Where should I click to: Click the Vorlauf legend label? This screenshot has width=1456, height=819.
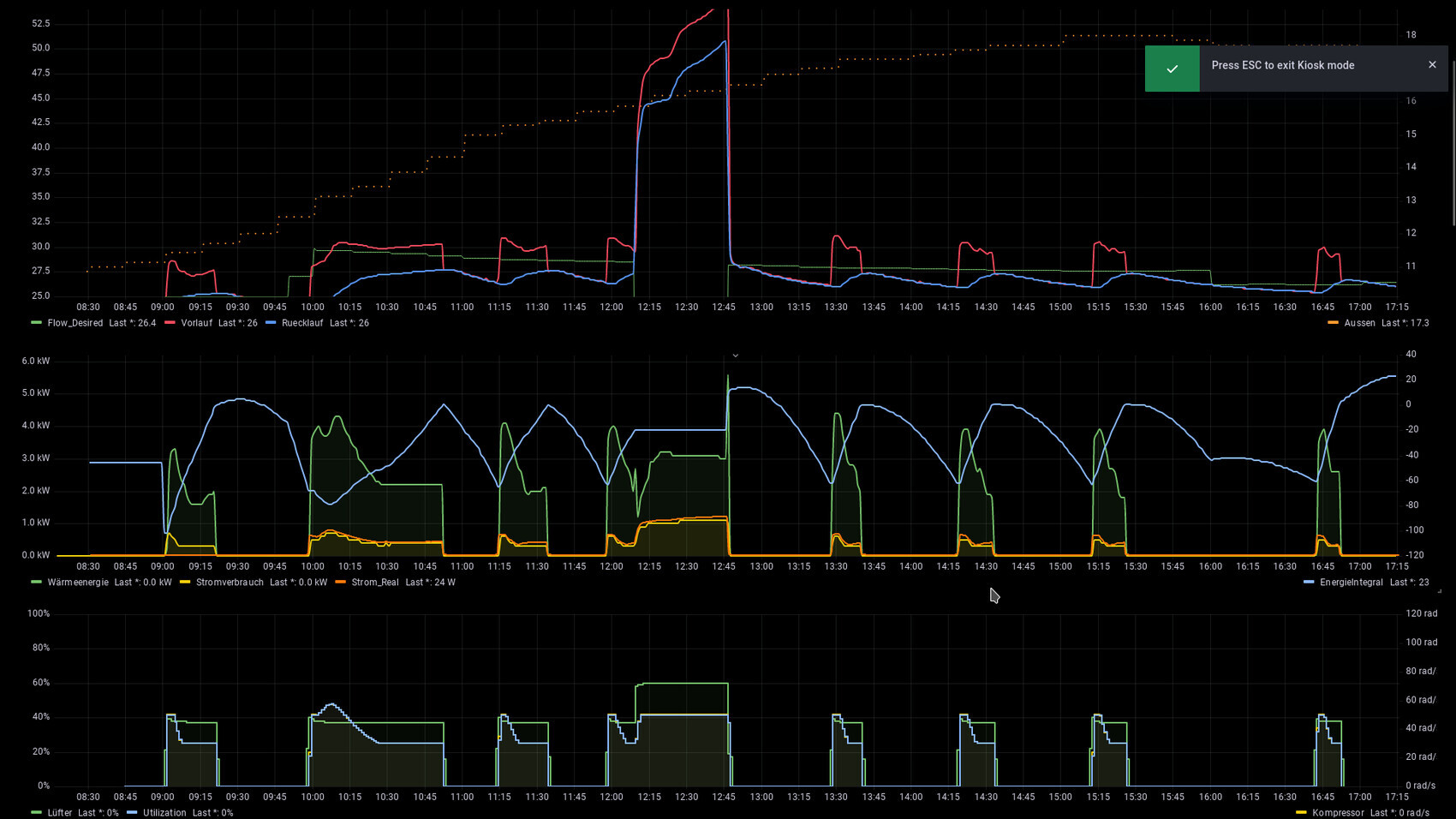coord(196,323)
